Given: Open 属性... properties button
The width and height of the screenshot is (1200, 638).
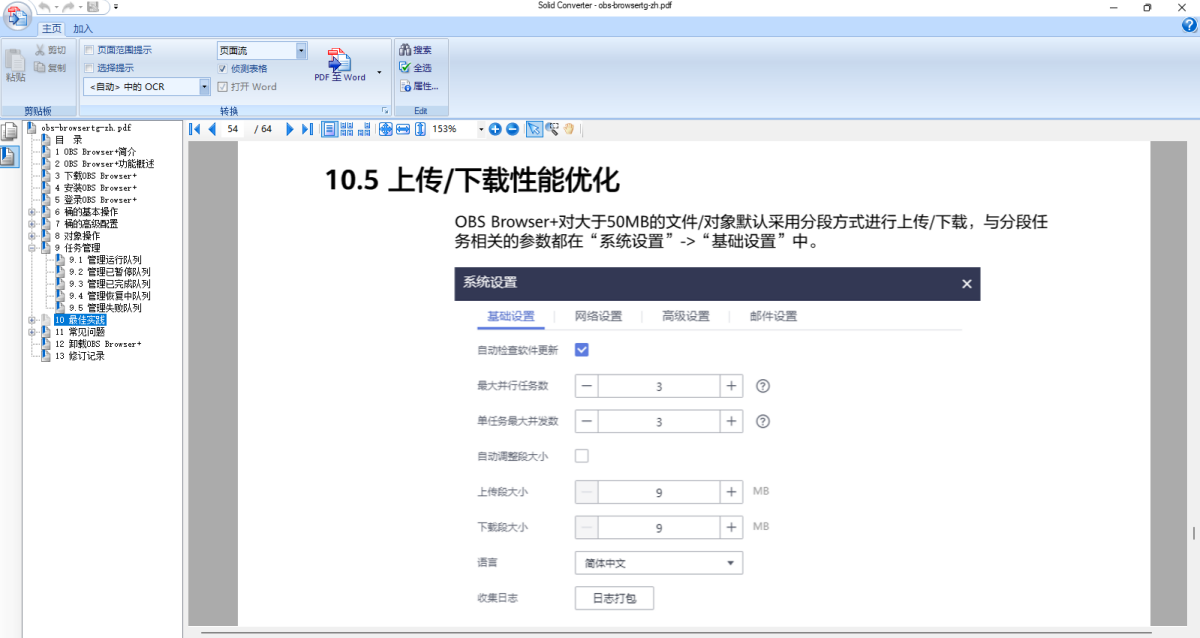Looking at the screenshot, I should pos(418,86).
